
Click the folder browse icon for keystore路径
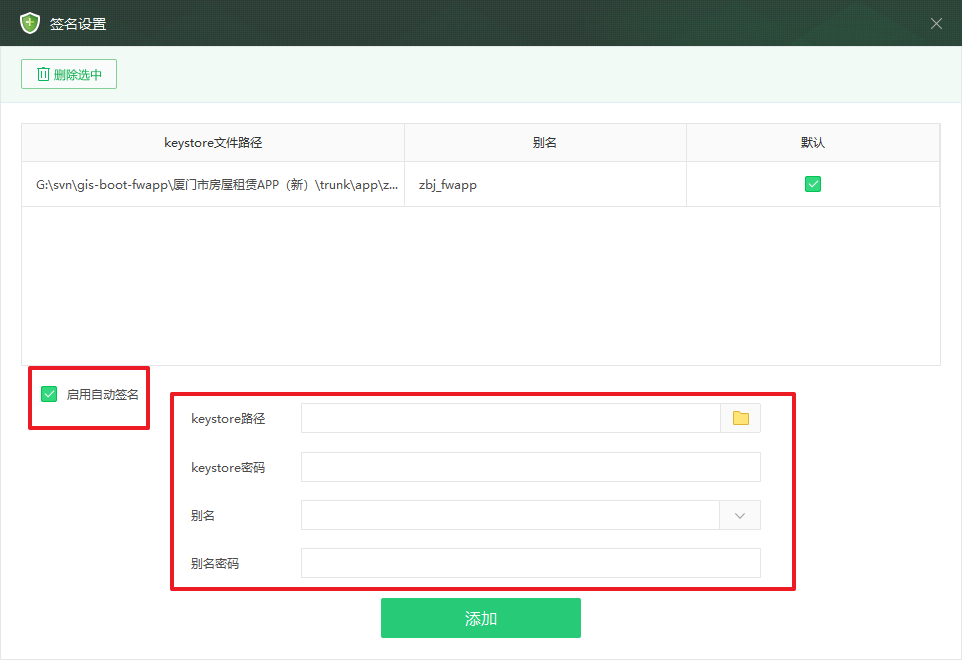(x=740, y=418)
